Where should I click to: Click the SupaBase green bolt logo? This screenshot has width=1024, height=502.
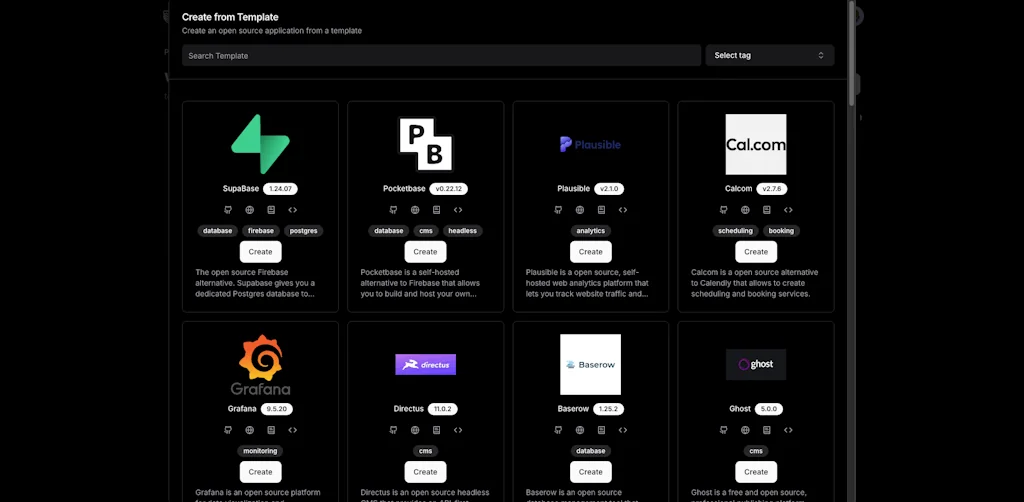pyautogui.click(x=260, y=144)
